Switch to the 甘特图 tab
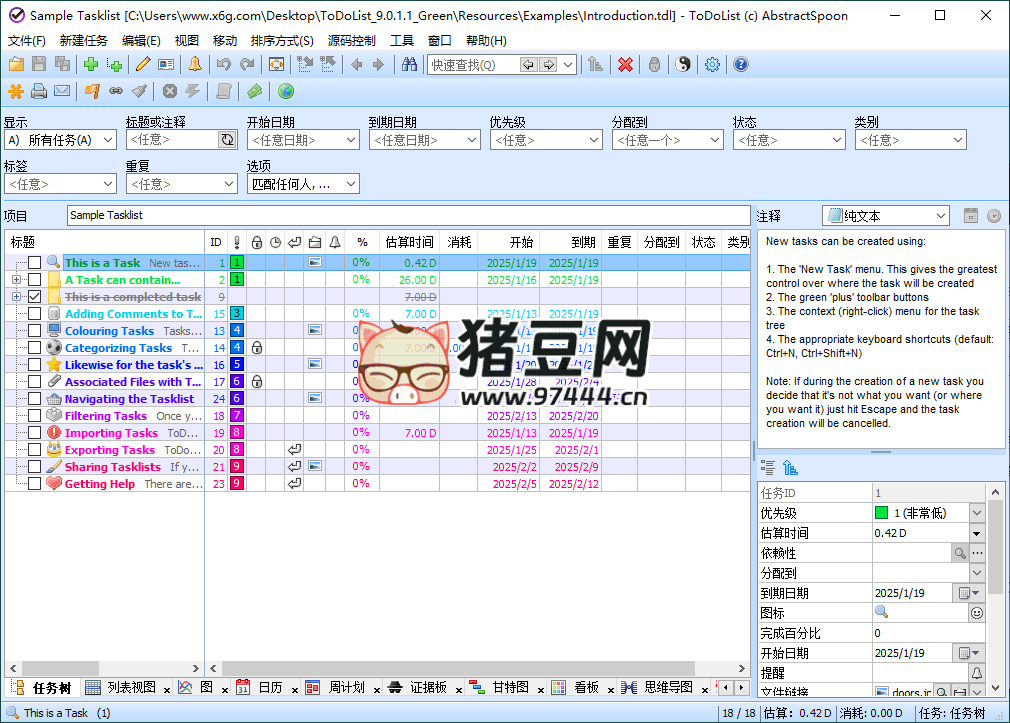 pyautogui.click(x=510, y=687)
